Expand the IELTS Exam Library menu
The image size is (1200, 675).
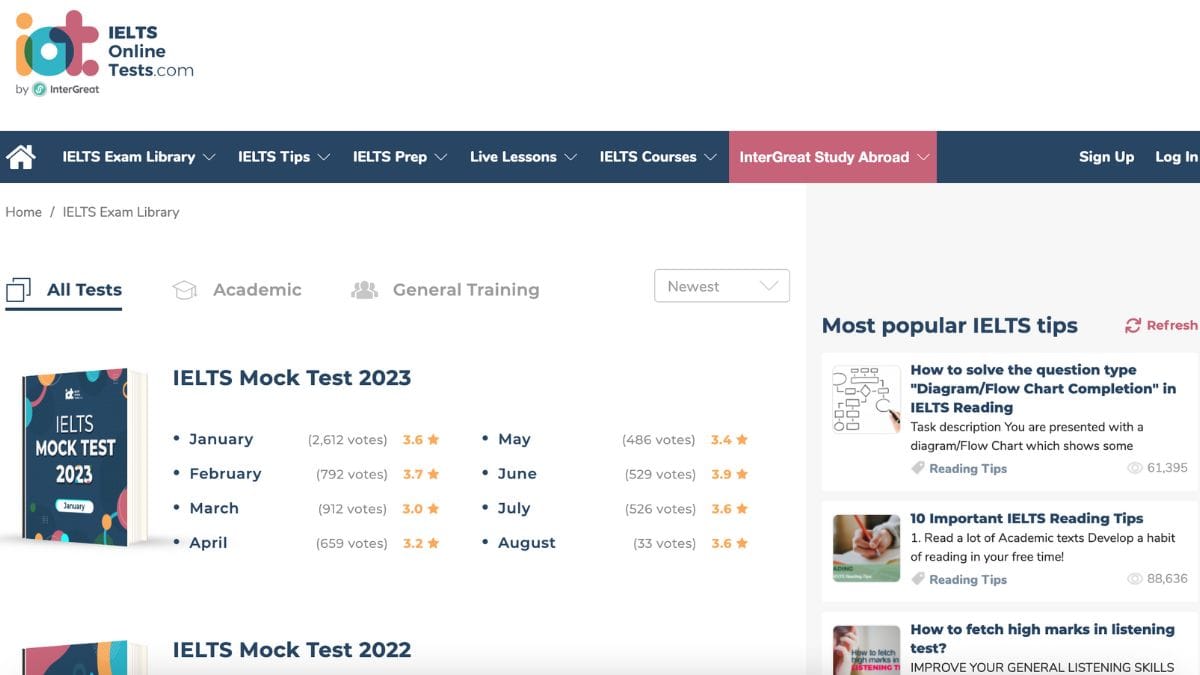(x=139, y=157)
